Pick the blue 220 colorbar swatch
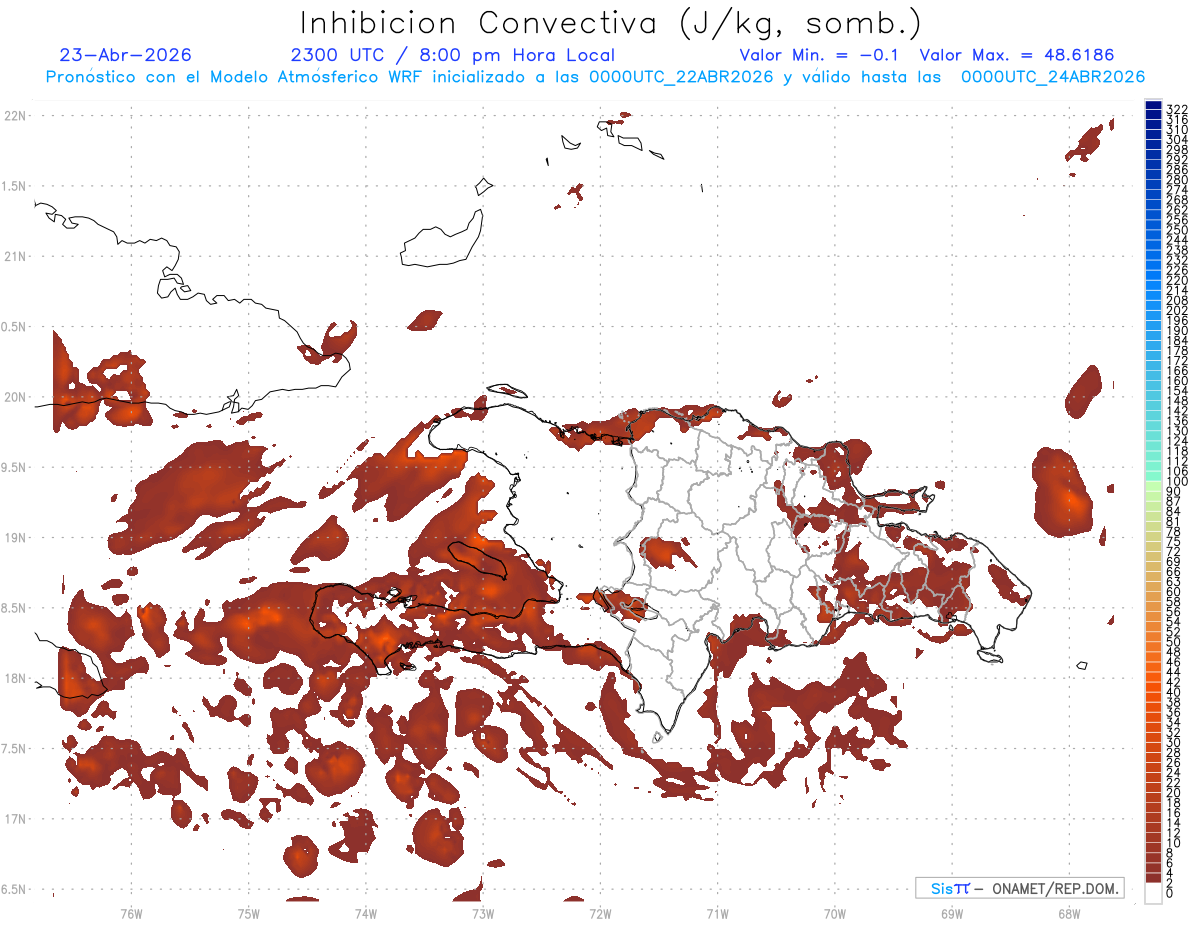Viewport: 1200px width, 927px height. (1153, 282)
